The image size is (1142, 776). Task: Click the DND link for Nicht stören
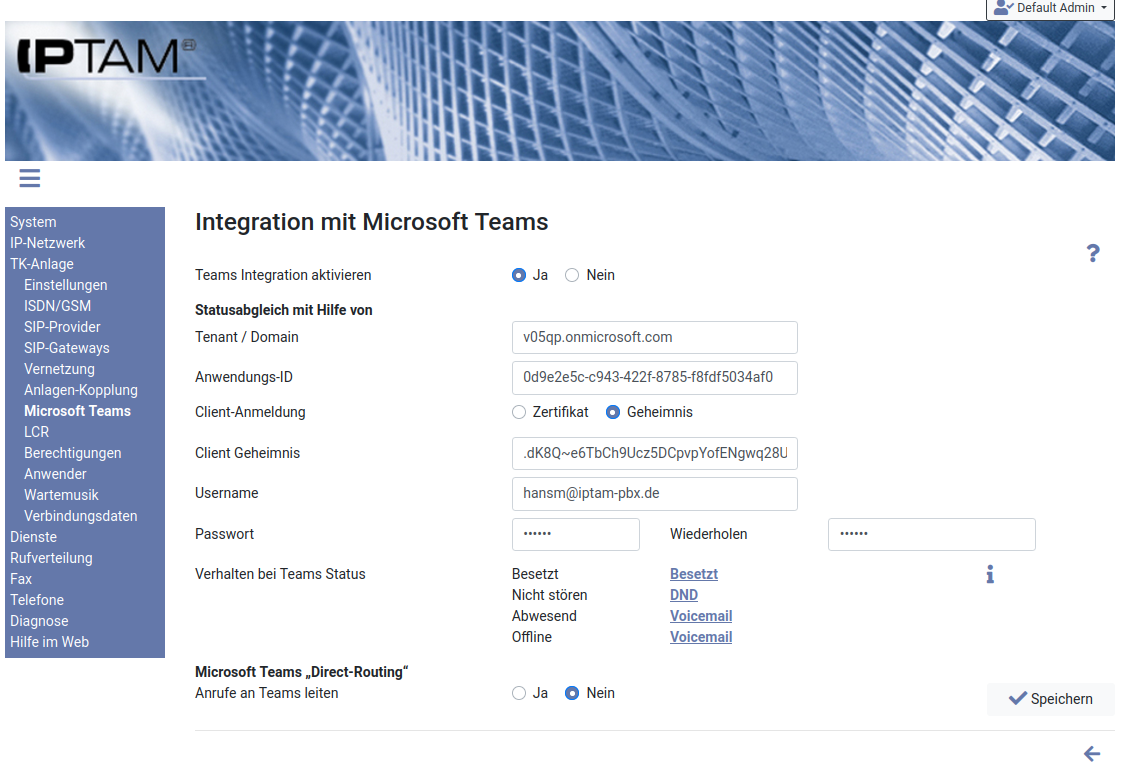(684, 595)
